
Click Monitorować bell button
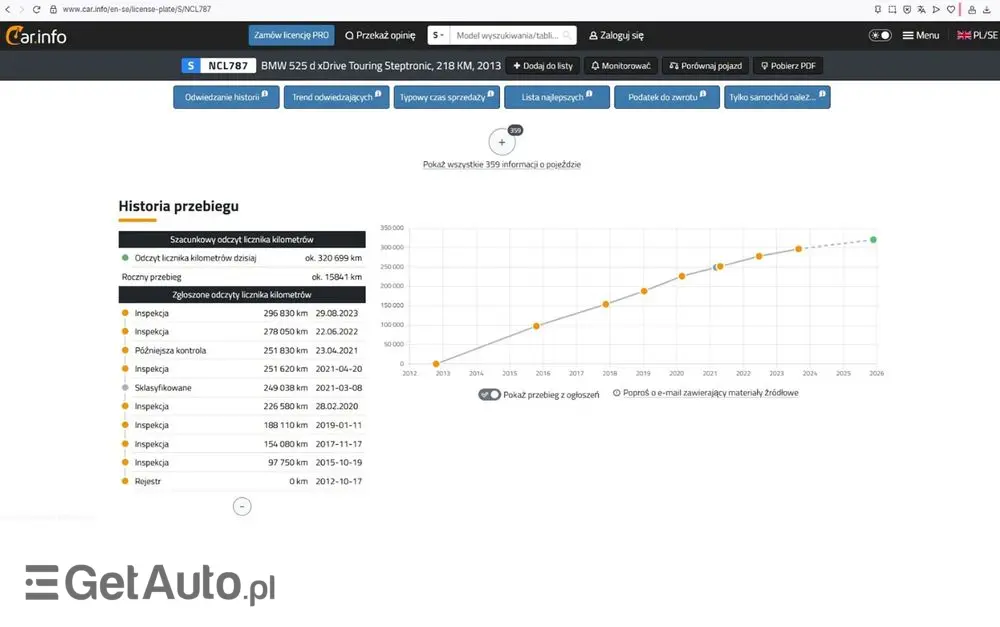[621, 66]
